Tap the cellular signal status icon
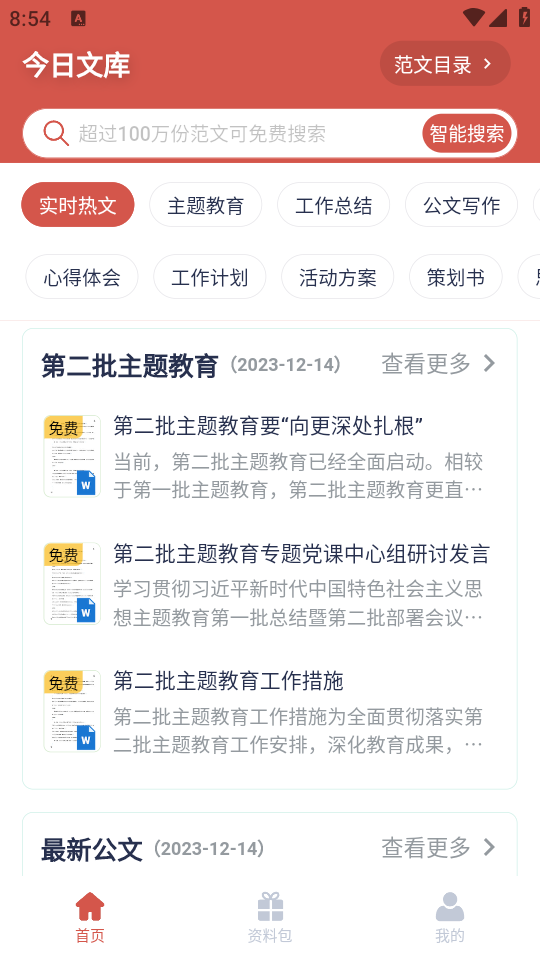Screen dimensions: 540x960 coord(498,17)
